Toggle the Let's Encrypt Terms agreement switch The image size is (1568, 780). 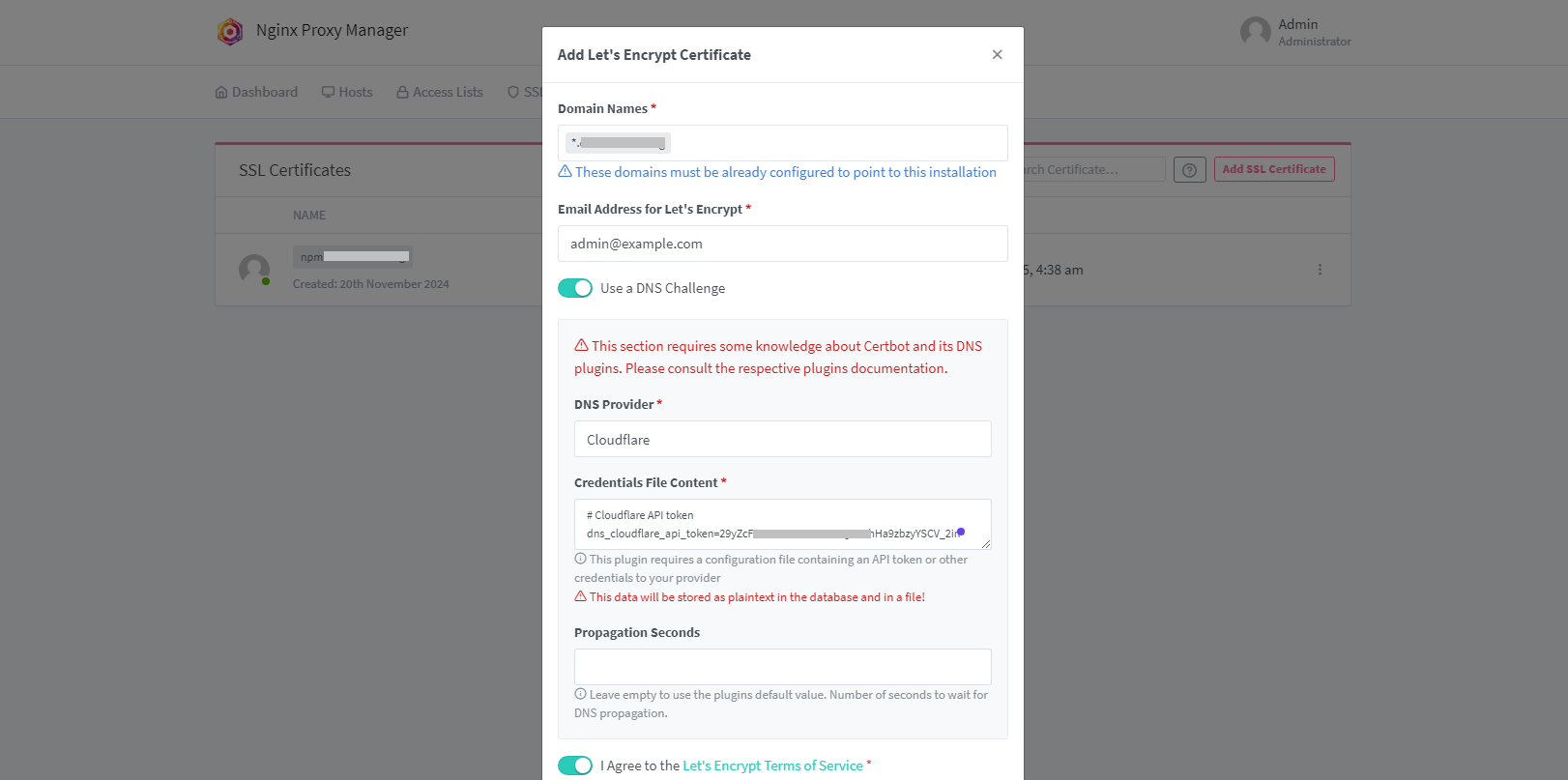click(575, 766)
